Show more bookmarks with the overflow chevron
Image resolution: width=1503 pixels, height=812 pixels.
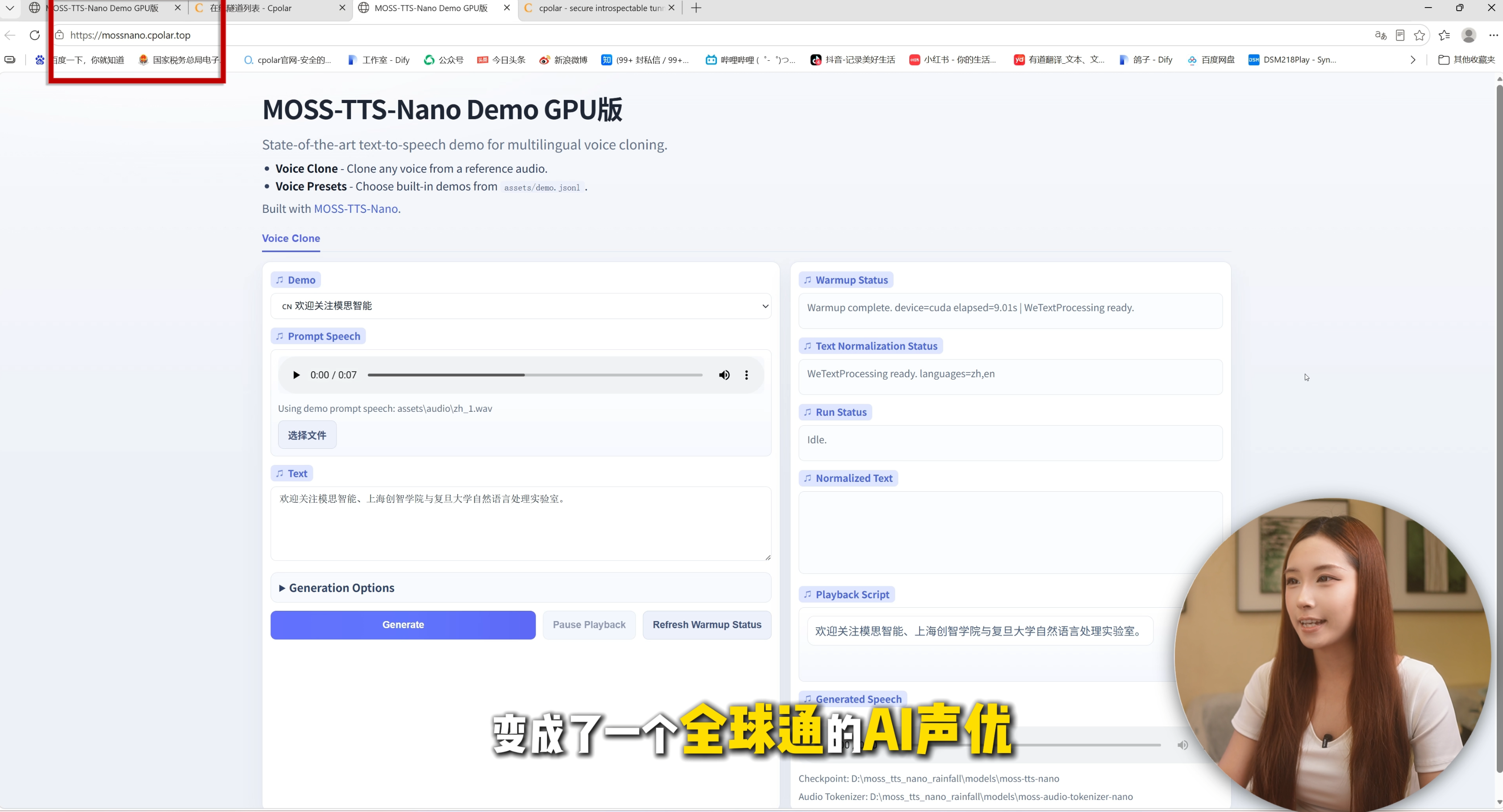pos(1412,59)
